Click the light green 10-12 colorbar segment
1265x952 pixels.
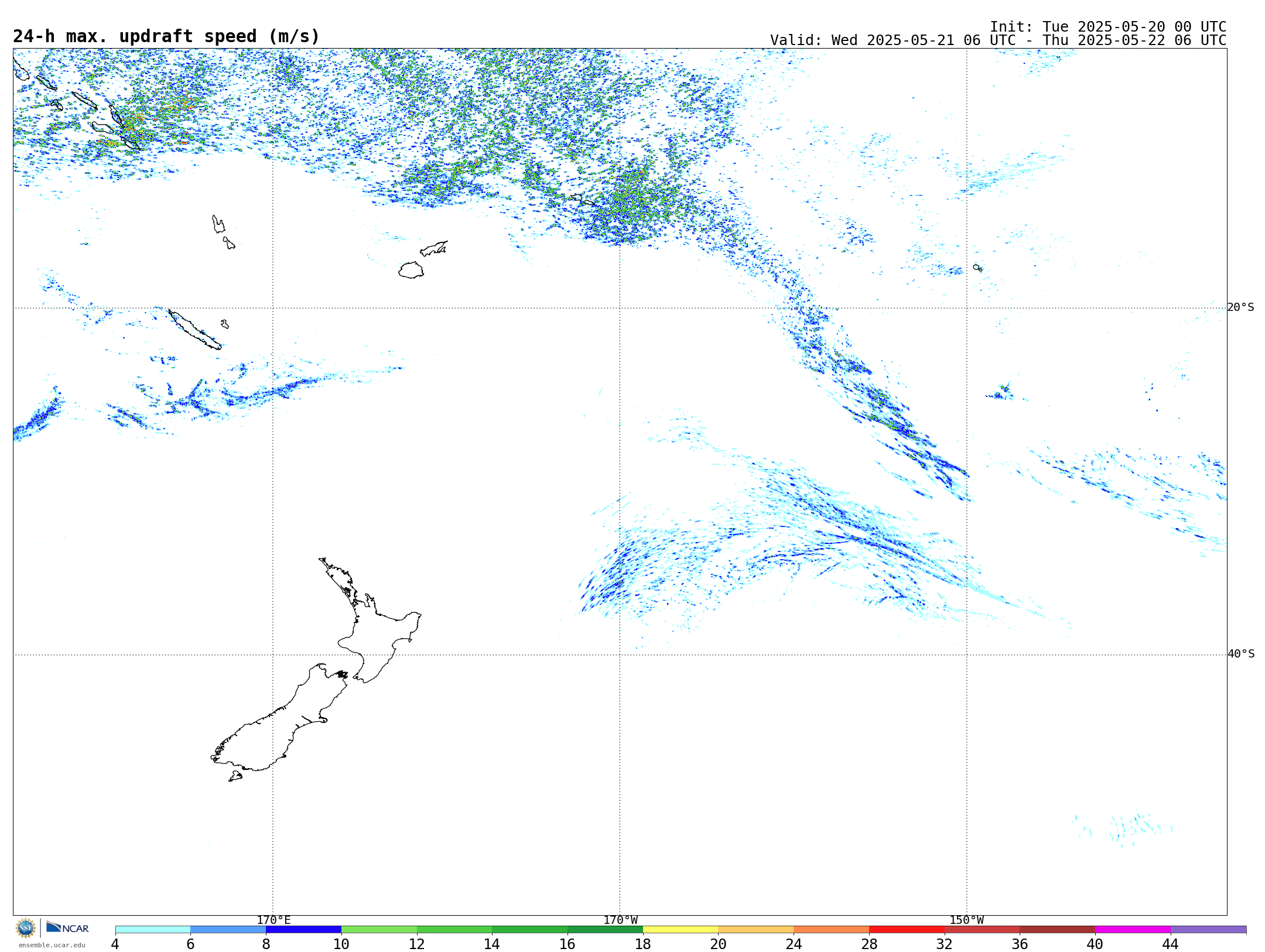pos(379,930)
